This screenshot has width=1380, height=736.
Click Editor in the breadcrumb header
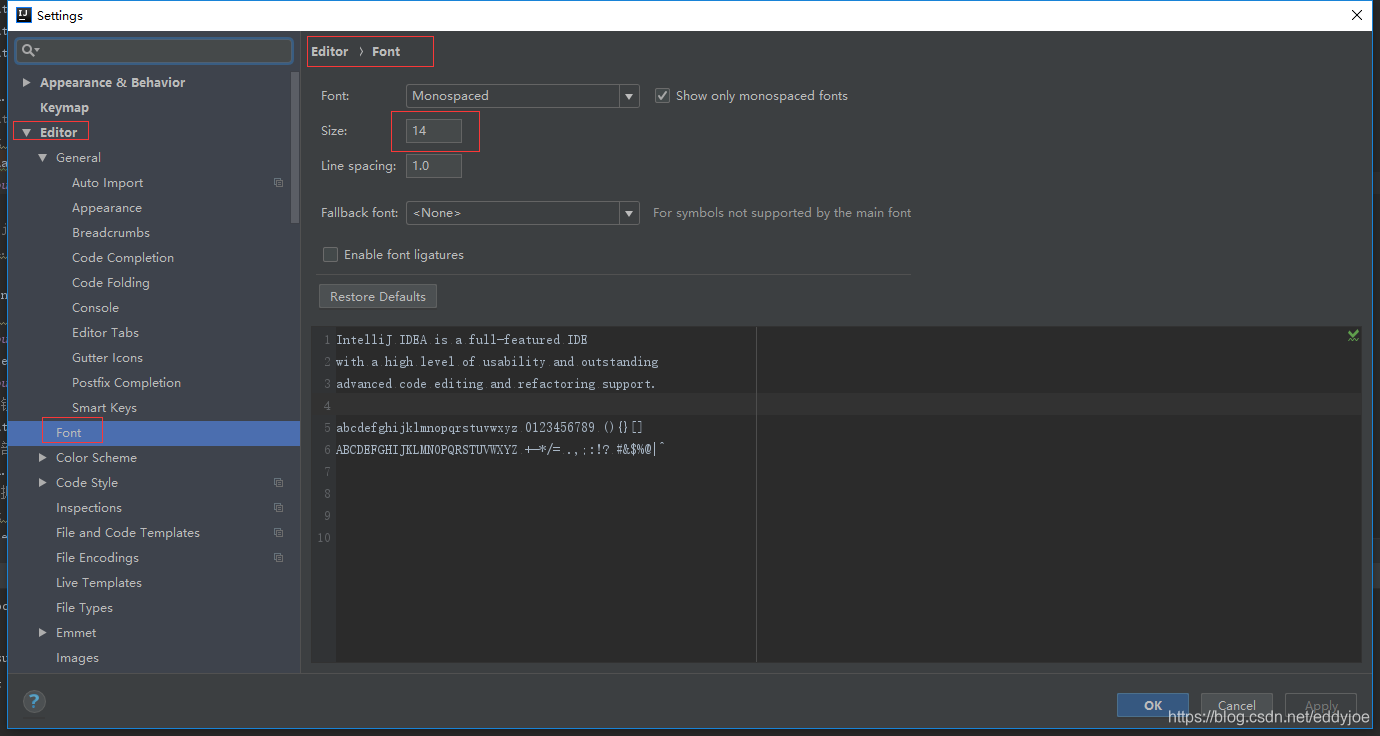(330, 52)
